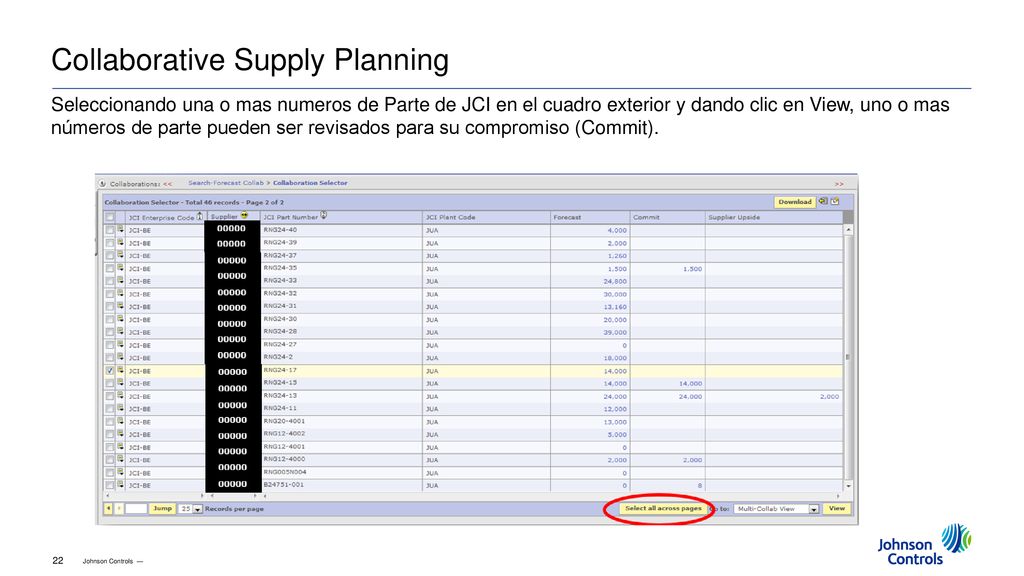The height and width of the screenshot is (576, 1024).
Task: Open row action icon for RNG24-13
Action: coord(121,396)
